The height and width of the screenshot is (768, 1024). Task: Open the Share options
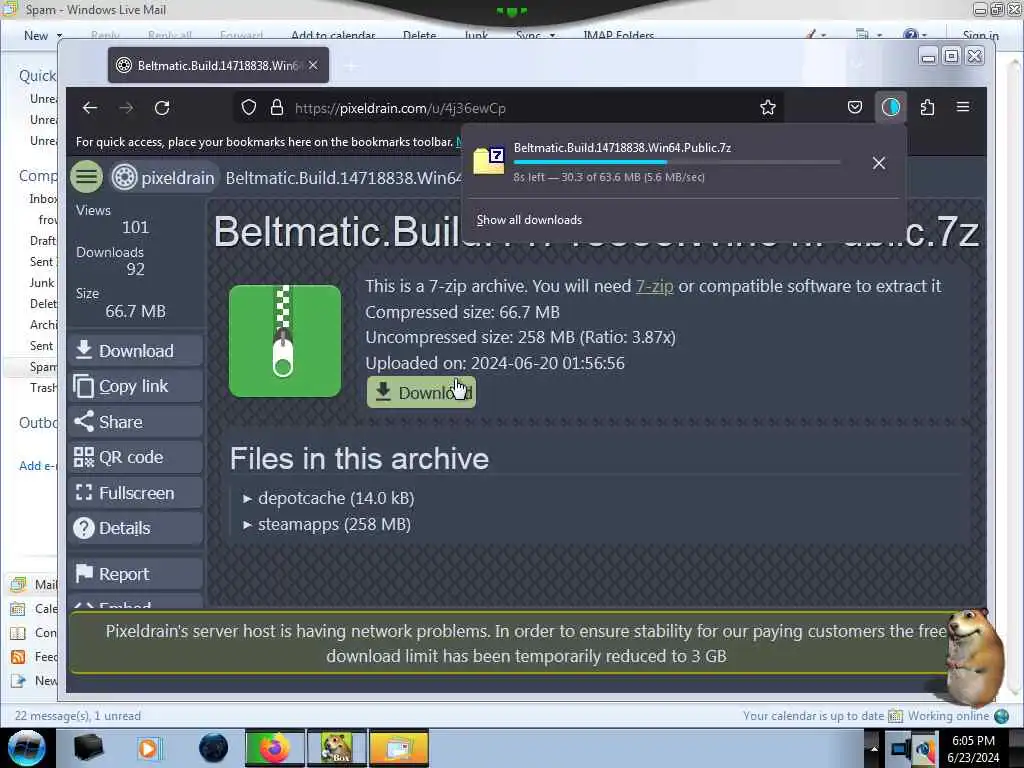tap(136, 422)
